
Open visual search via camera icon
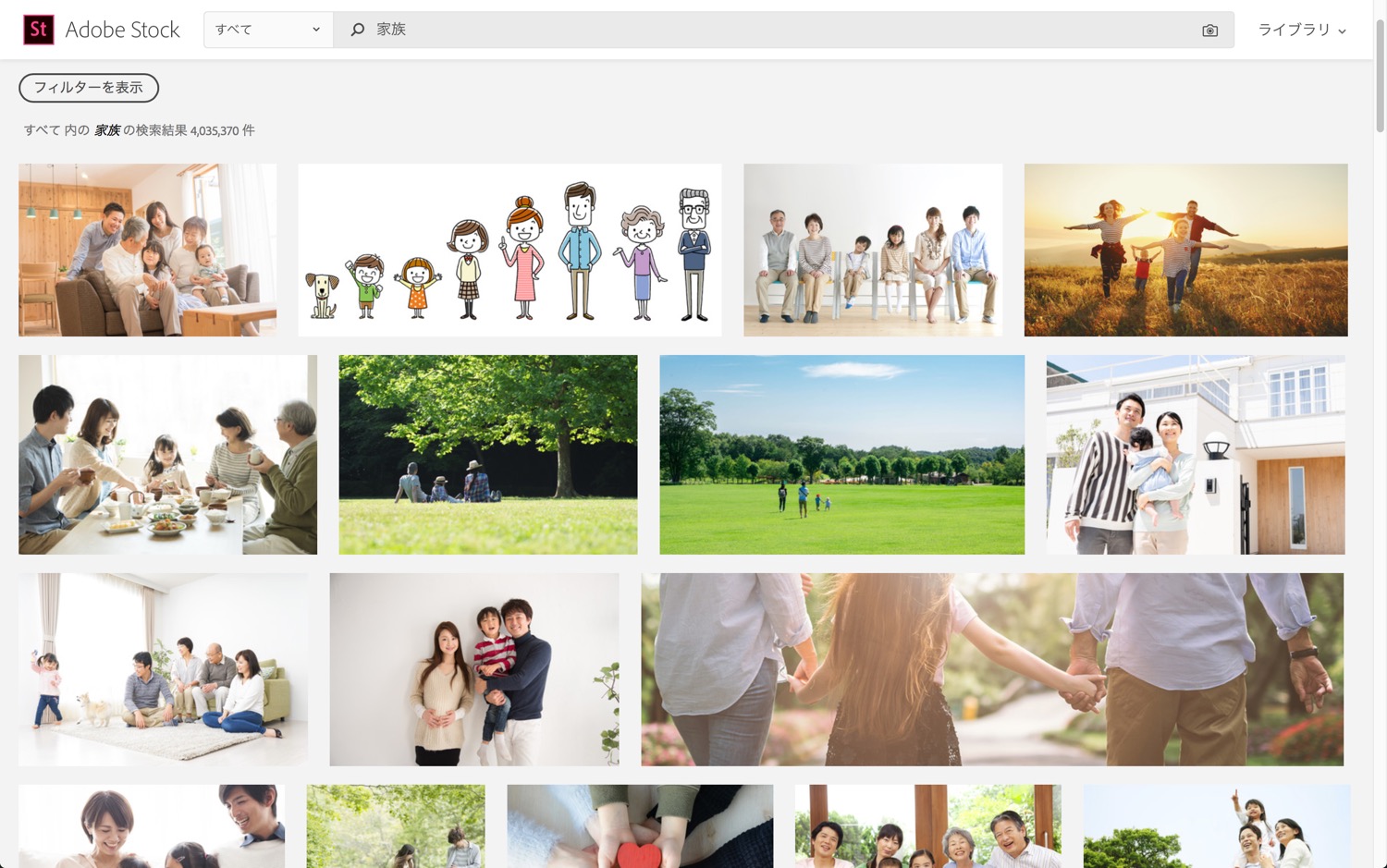(x=1209, y=31)
